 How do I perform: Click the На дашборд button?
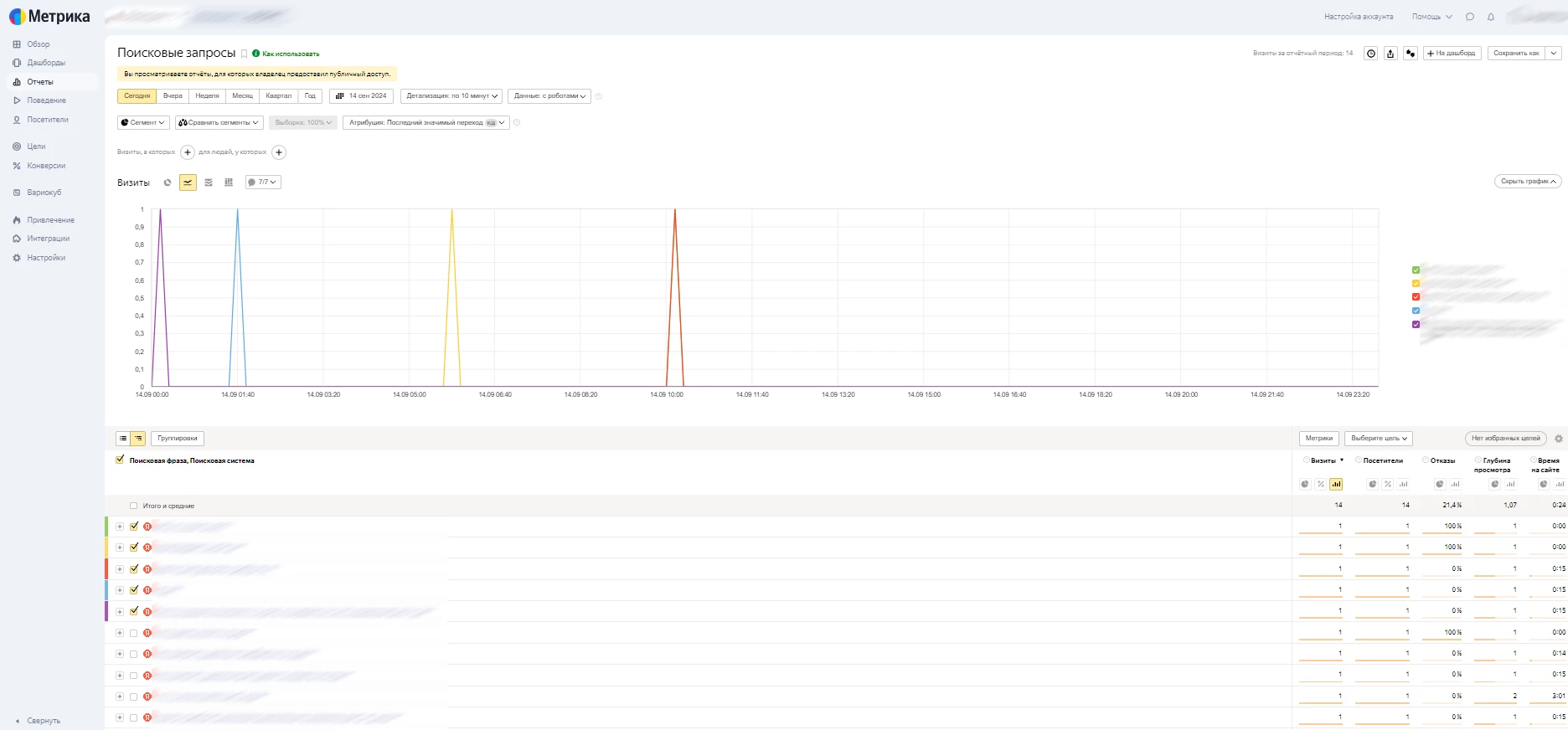[1452, 54]
